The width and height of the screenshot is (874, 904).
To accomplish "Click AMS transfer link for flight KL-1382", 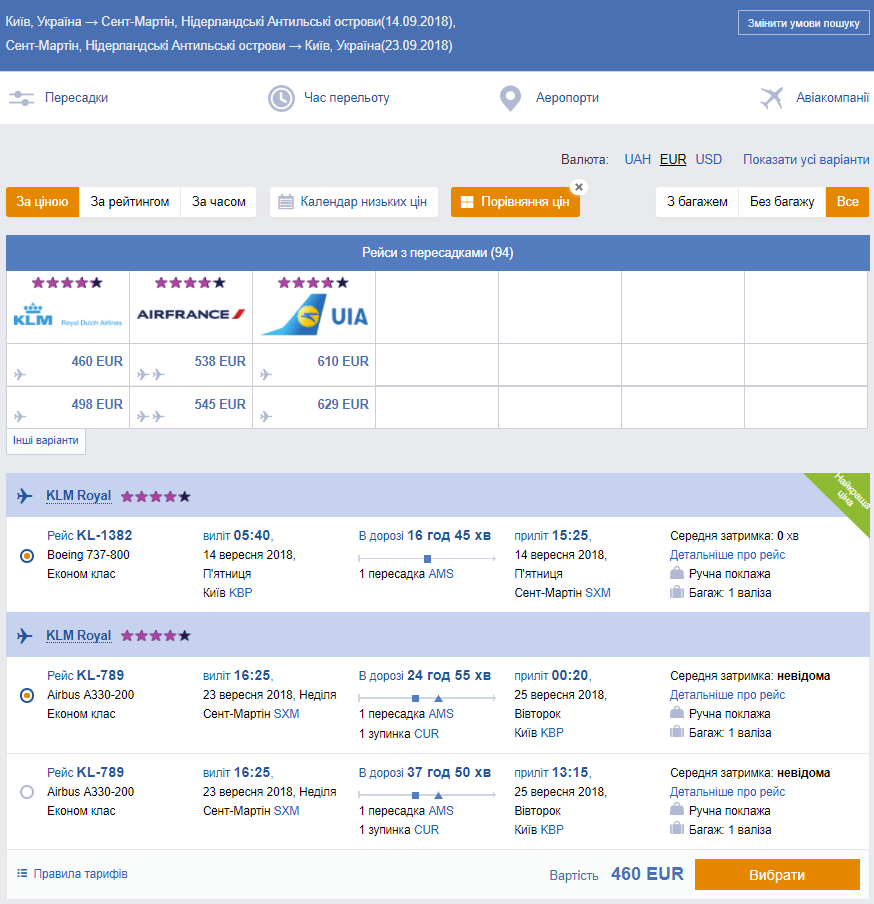I will pyautogui.click(x=441, y=574).
